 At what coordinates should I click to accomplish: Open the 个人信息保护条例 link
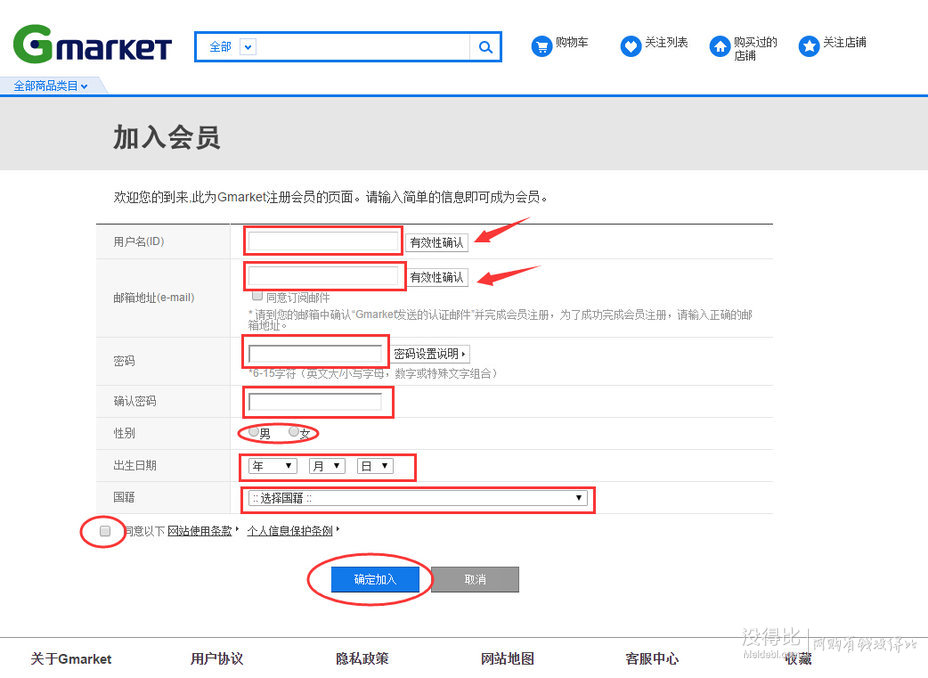click(x=290, y=531)
